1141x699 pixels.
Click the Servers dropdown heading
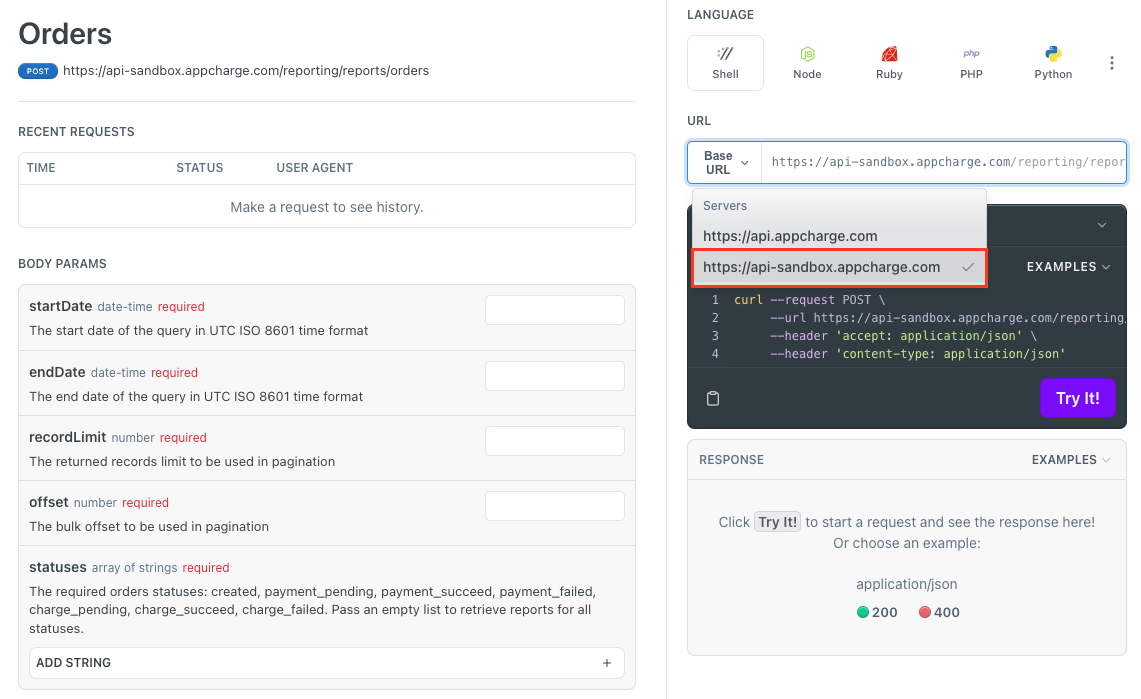(725, 206)
